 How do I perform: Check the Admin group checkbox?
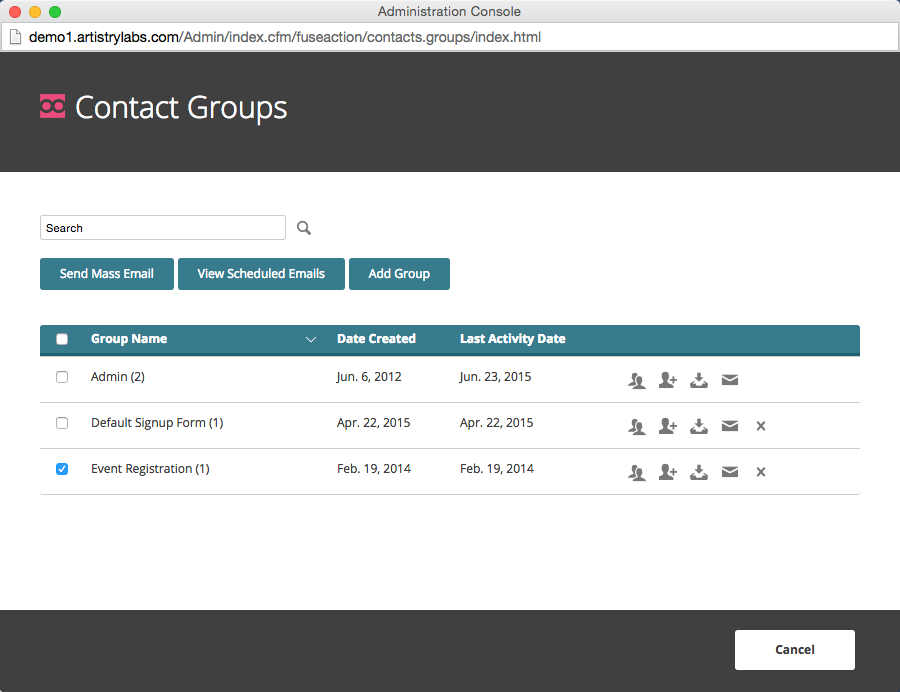point(62,377)
